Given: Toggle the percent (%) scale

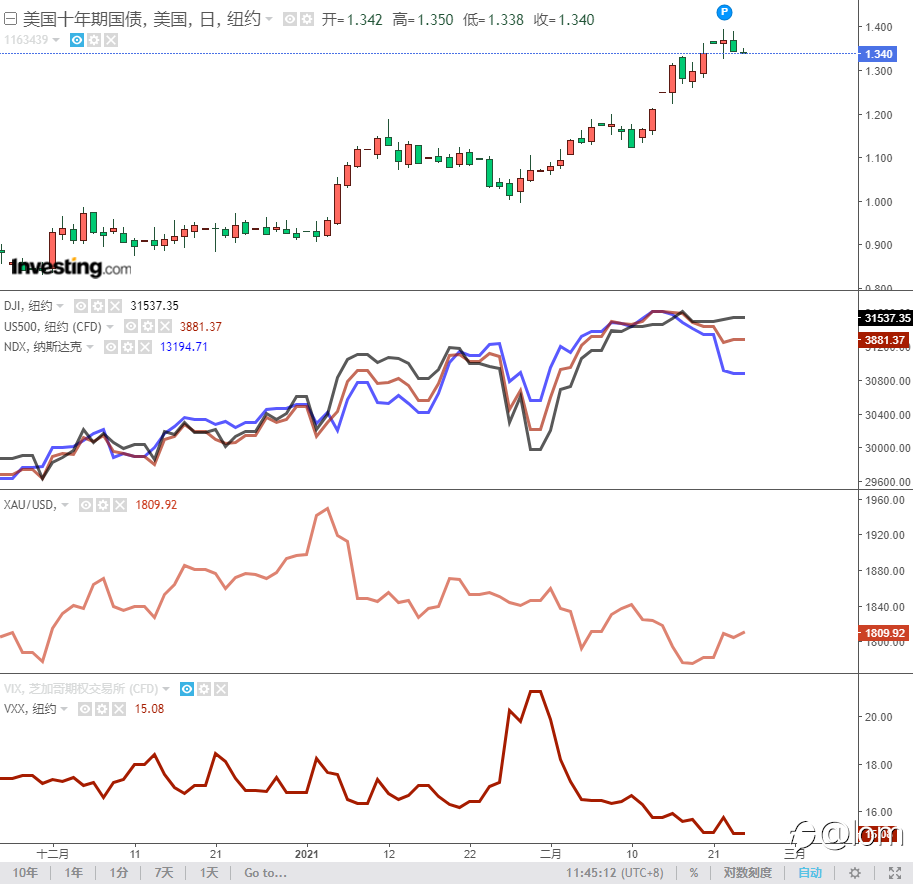Looking at the screenshot, I should click(693, 873).
